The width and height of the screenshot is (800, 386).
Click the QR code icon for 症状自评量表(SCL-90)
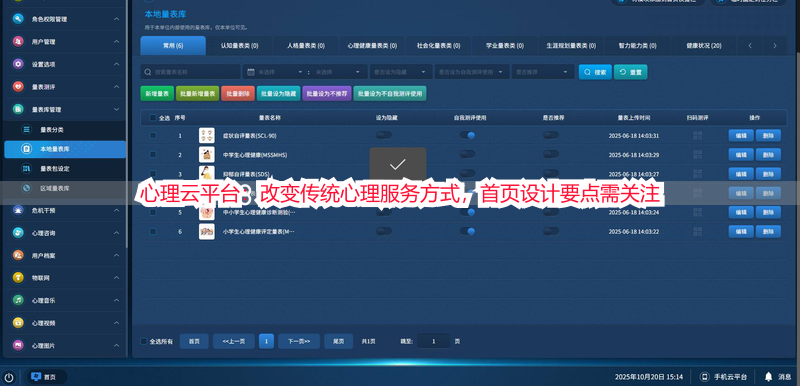(697, 136)
